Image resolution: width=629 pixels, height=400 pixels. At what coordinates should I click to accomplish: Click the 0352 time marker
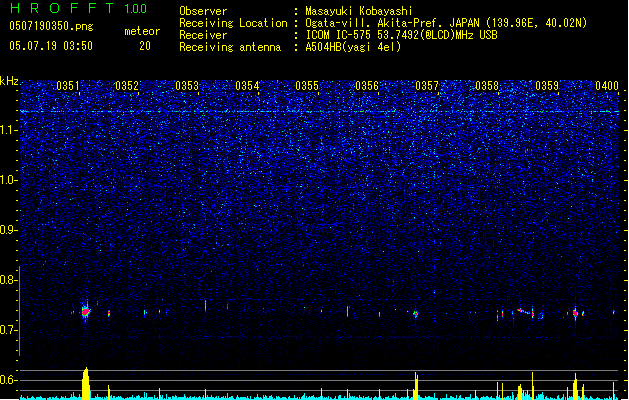127,86
